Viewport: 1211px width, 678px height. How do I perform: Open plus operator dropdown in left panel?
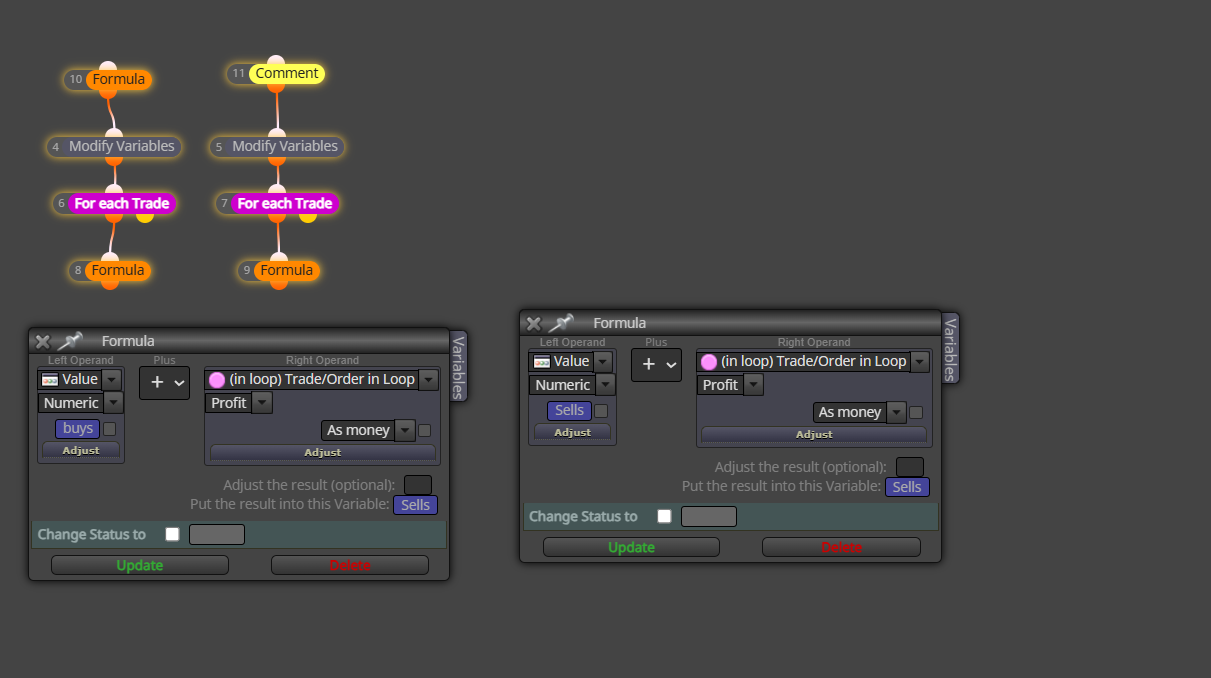(165, 382)
